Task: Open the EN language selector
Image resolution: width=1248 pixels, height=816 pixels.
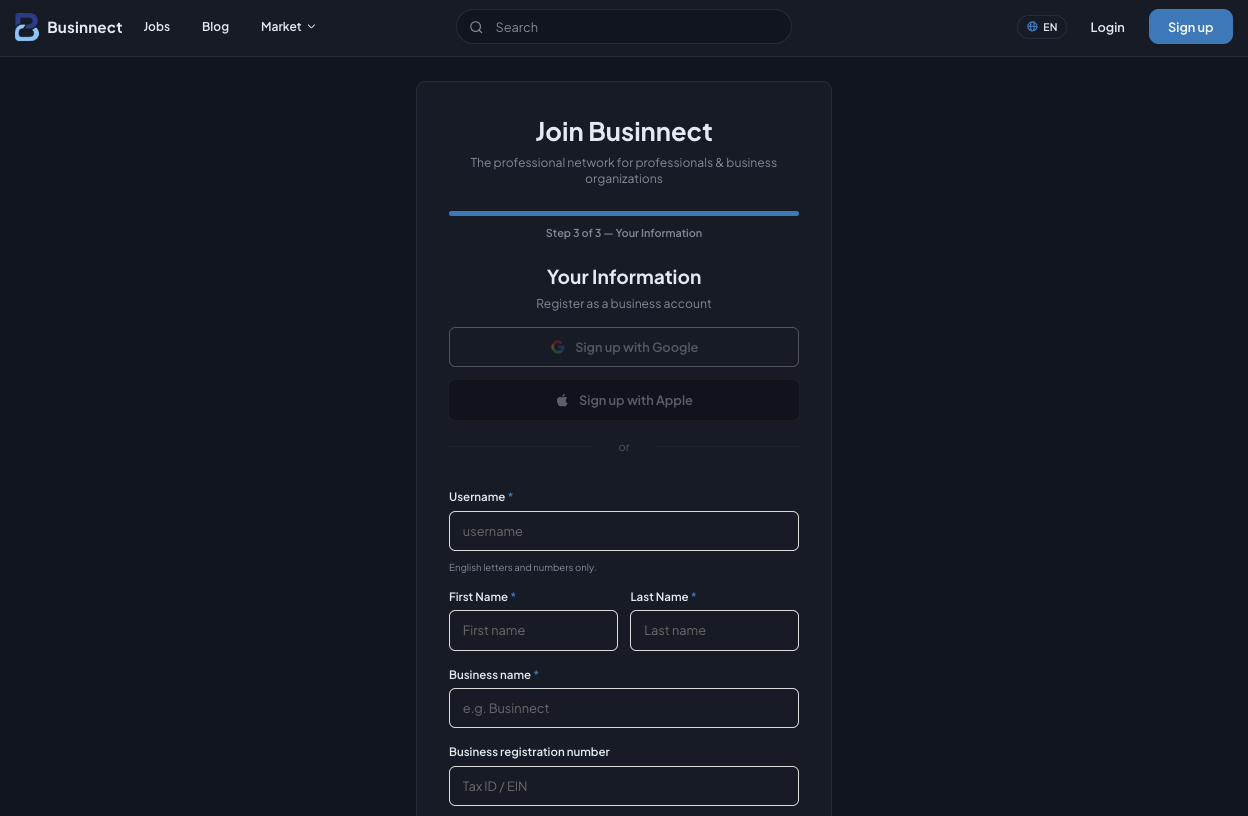Action: [1042, 27]
